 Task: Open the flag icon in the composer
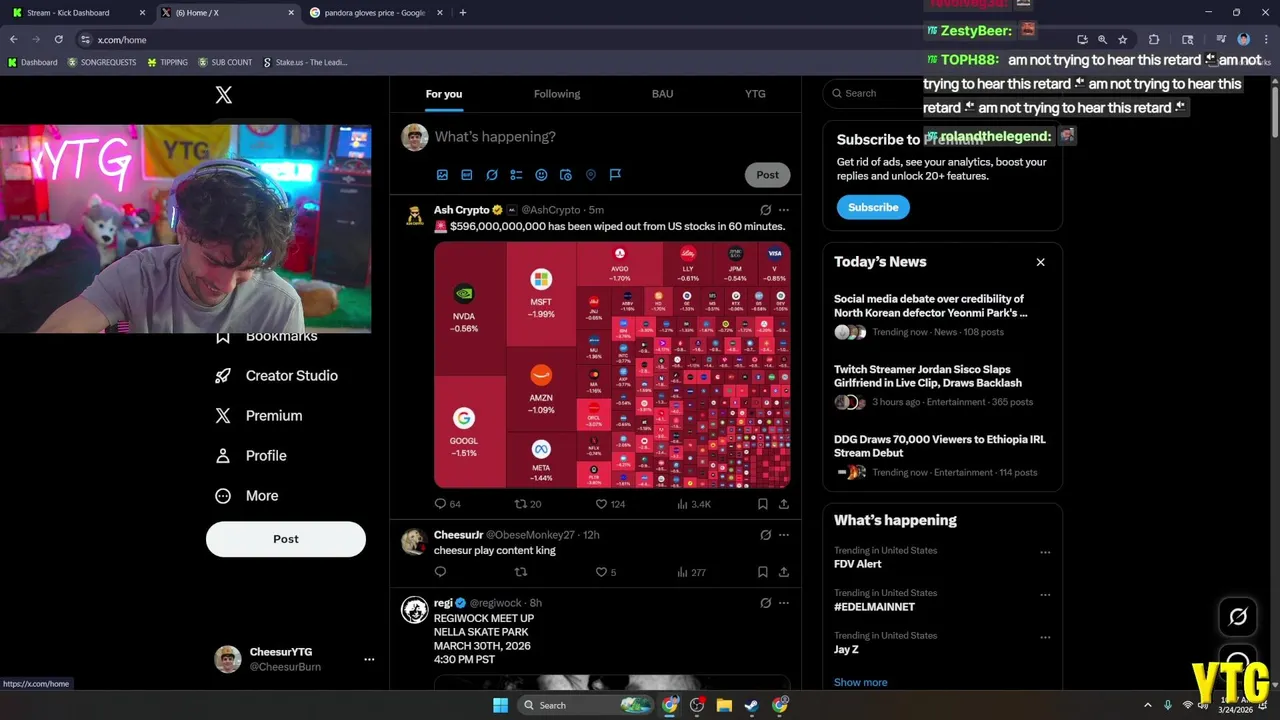615,175
